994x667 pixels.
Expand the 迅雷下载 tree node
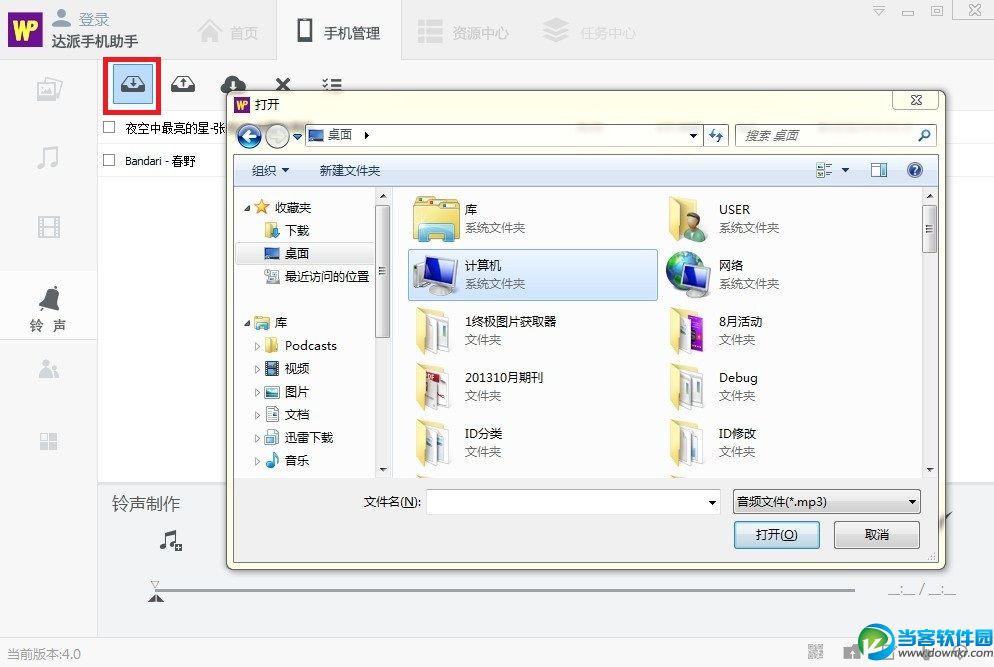coord(257,438)
